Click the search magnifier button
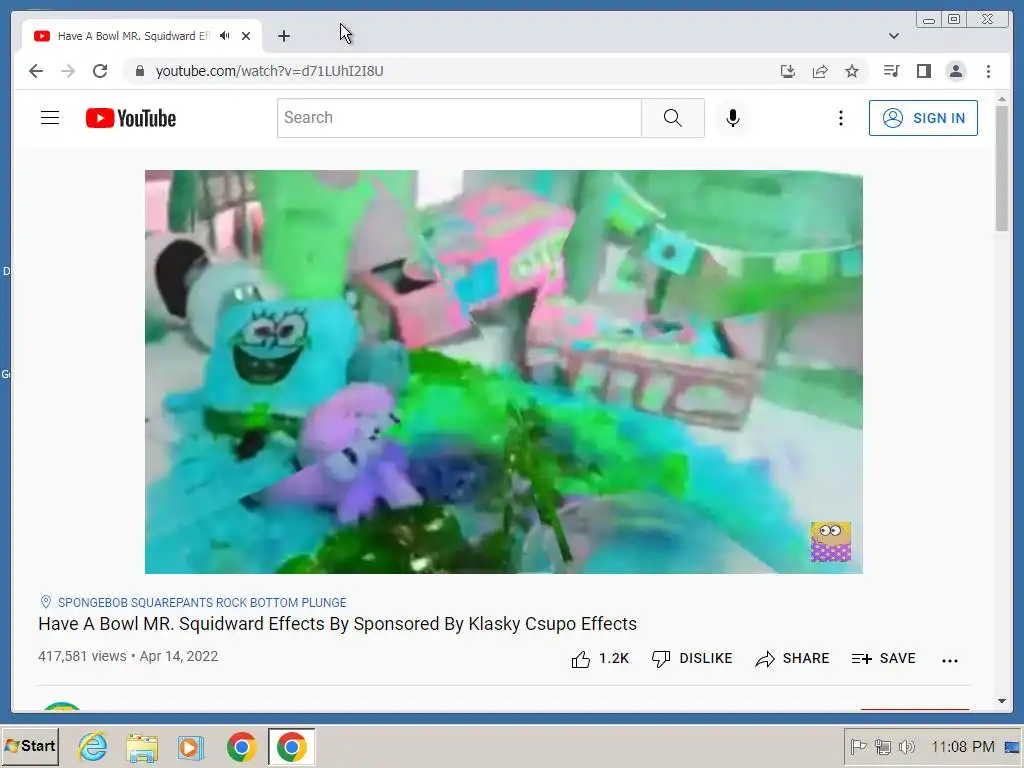 [x=673, y=118]
